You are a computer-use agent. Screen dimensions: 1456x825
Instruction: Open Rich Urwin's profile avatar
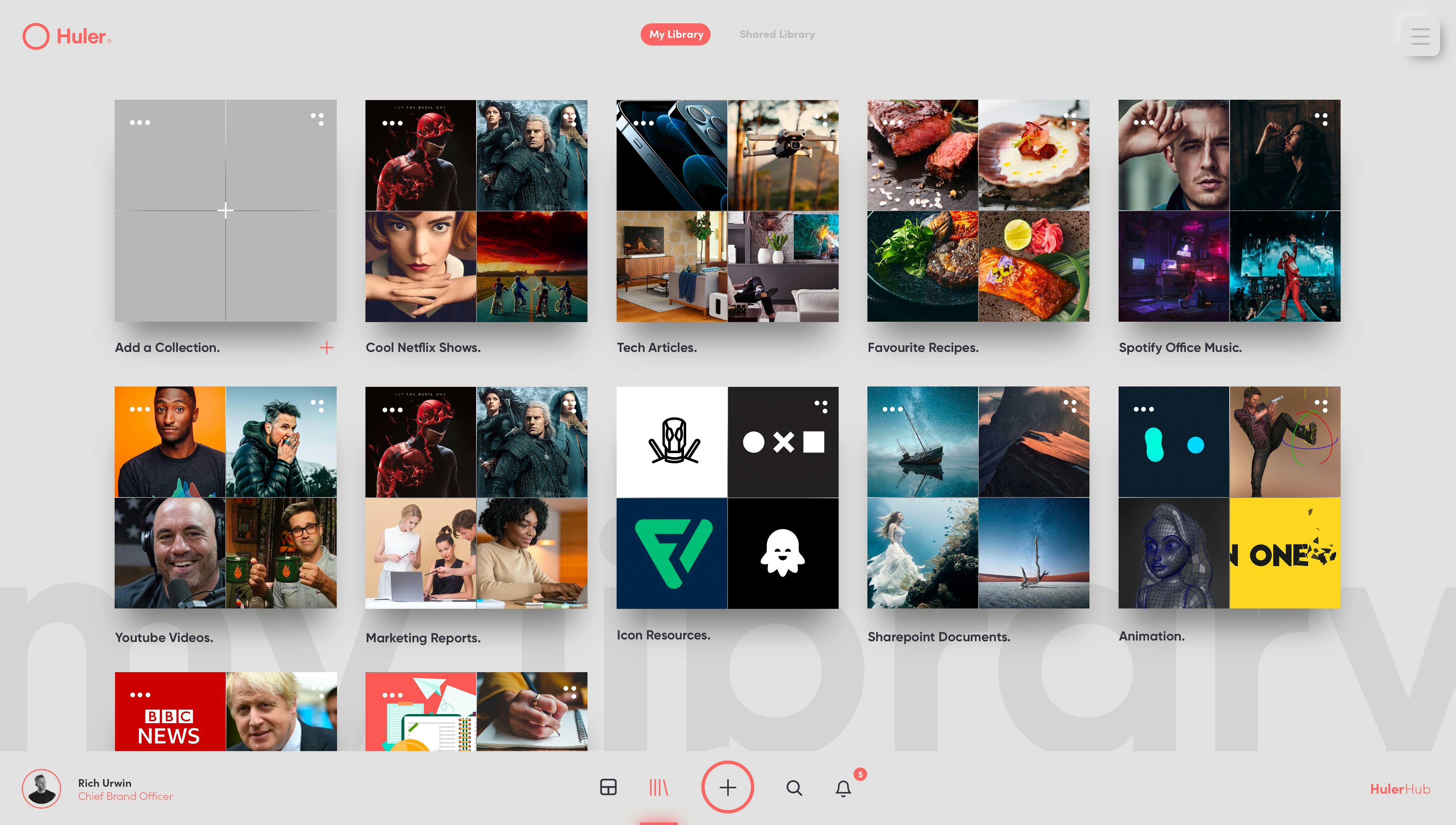41,788
